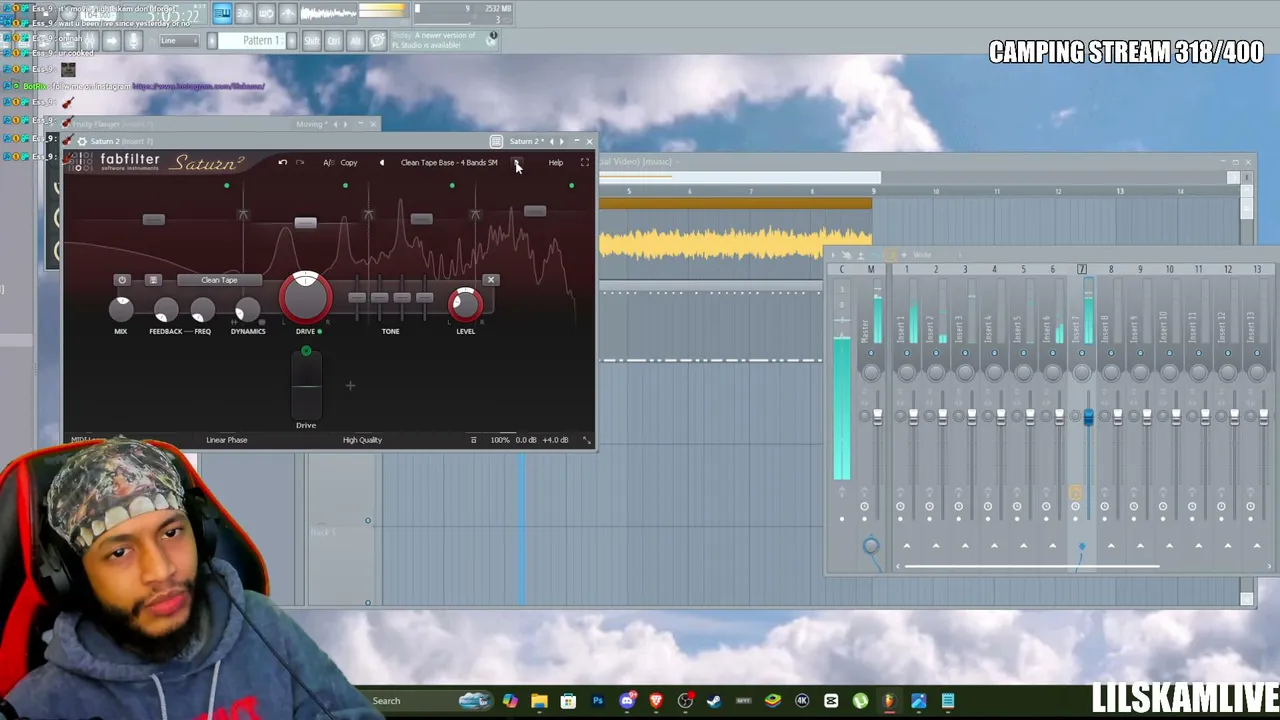Toggle High Quality mode
The image size is (1280, 720).
(362, 440)
